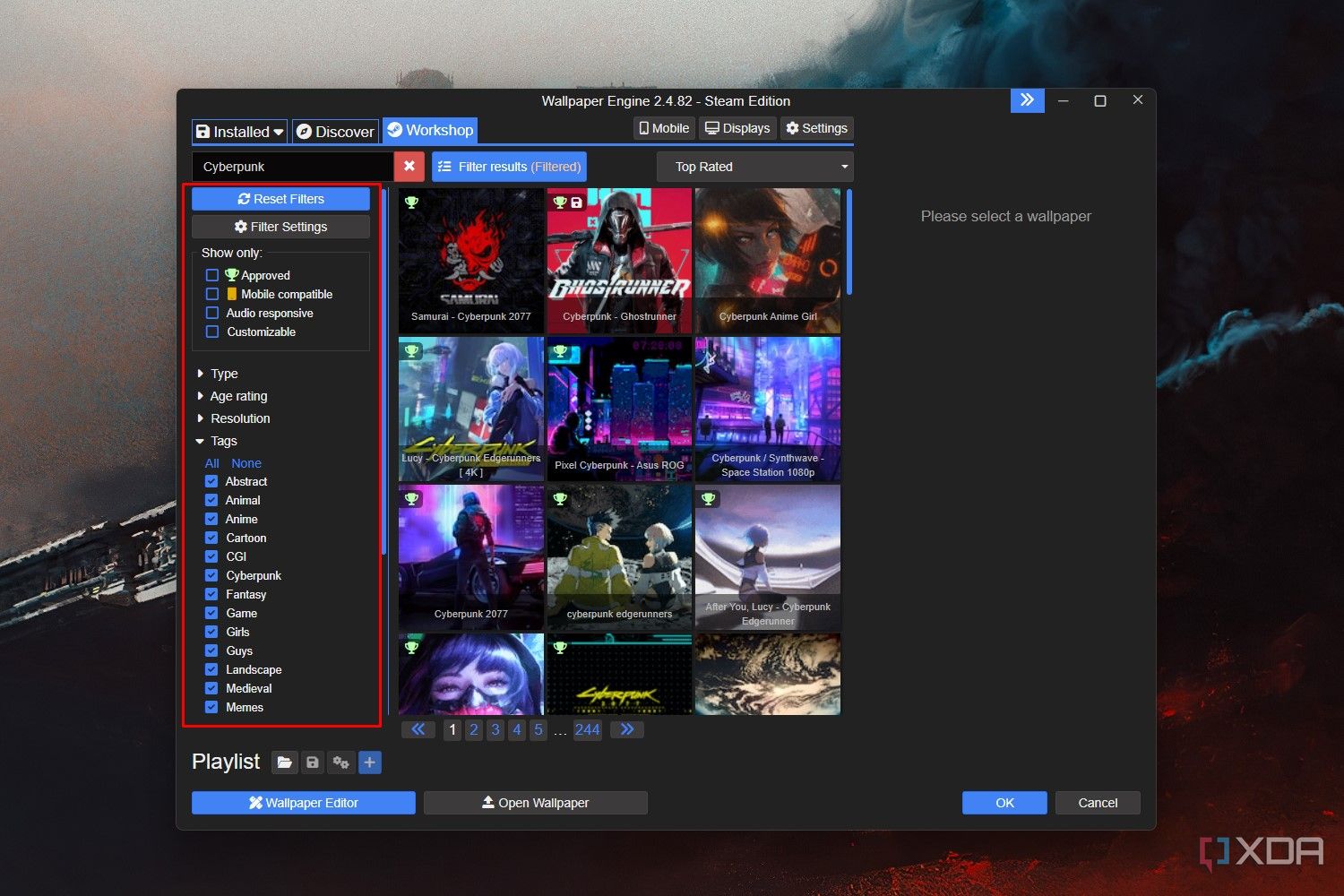Select After You, Lucy wallpaper
The width and height of the screenshot is (1344, 896).
pyautogui.click(x=768, y=557)
